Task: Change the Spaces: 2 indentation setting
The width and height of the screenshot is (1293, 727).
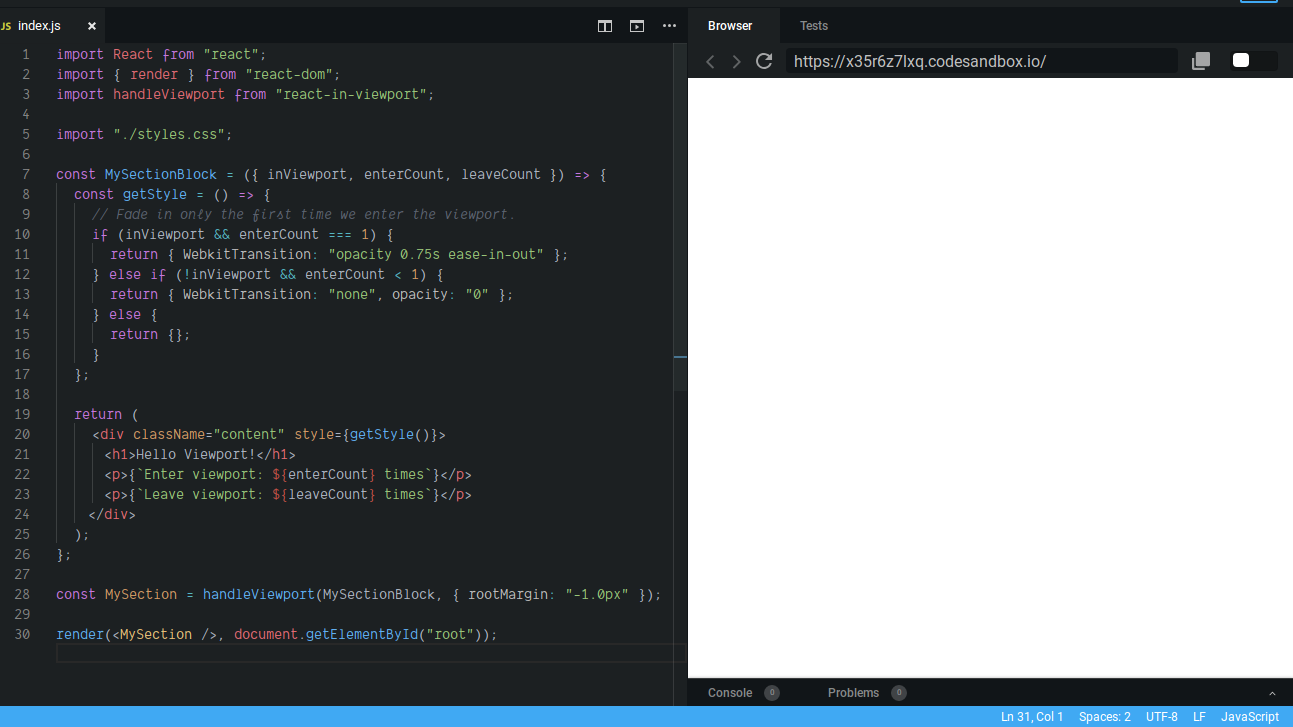Action: tap(1104, 716)
